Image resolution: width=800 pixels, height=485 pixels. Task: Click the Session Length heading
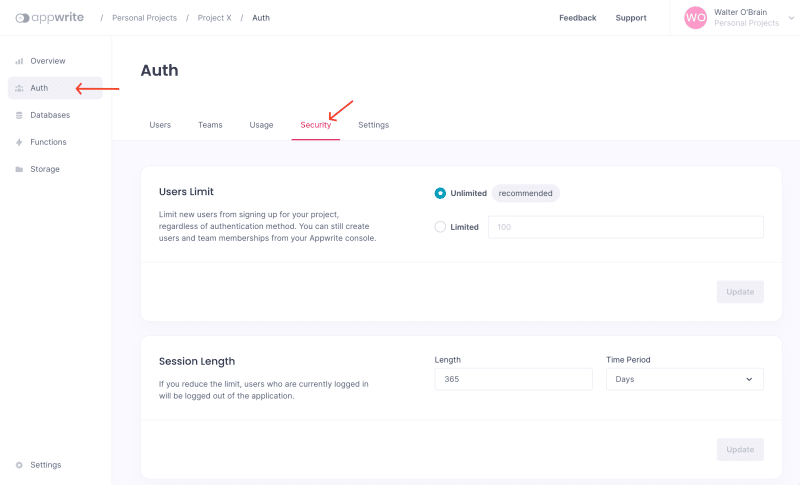pos(197,362)
